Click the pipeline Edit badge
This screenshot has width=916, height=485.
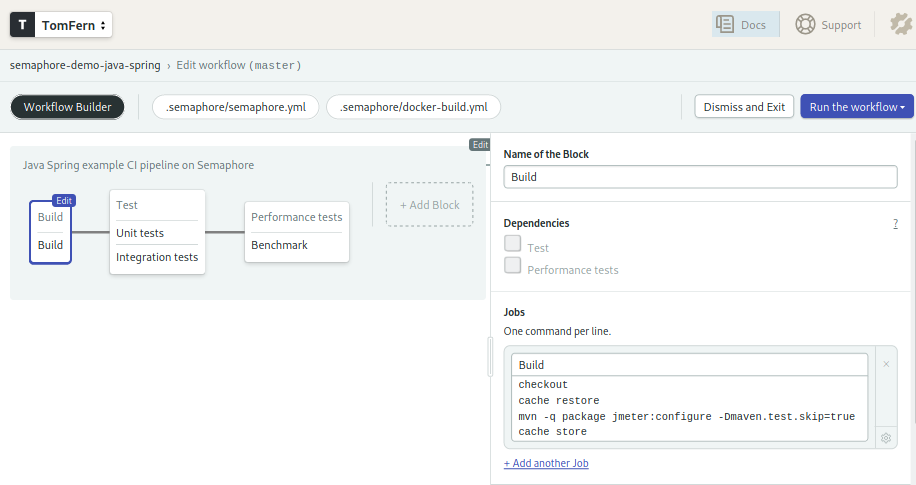(480, 145)
